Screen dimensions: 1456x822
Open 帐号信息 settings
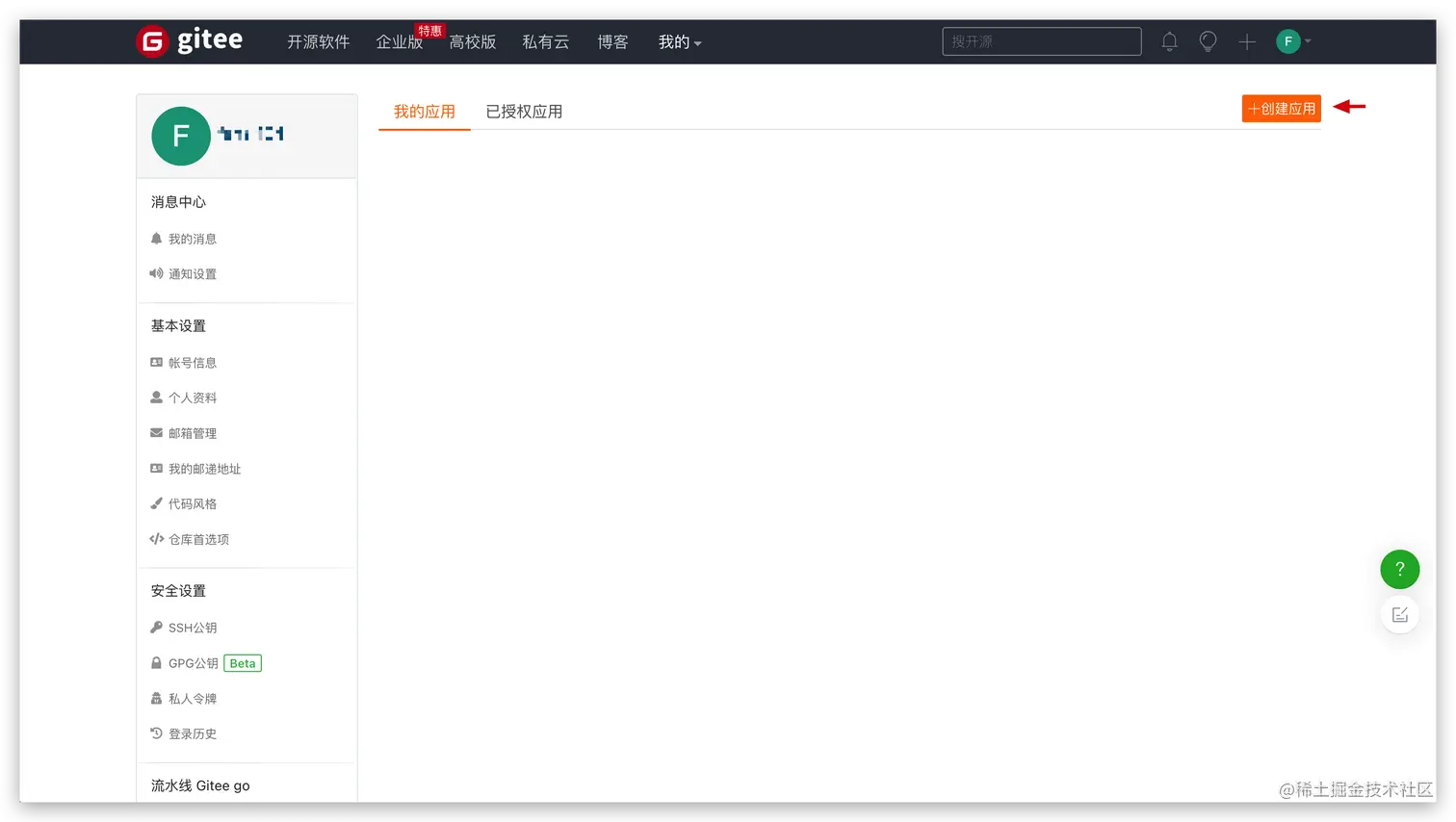[x=184, y=363]
